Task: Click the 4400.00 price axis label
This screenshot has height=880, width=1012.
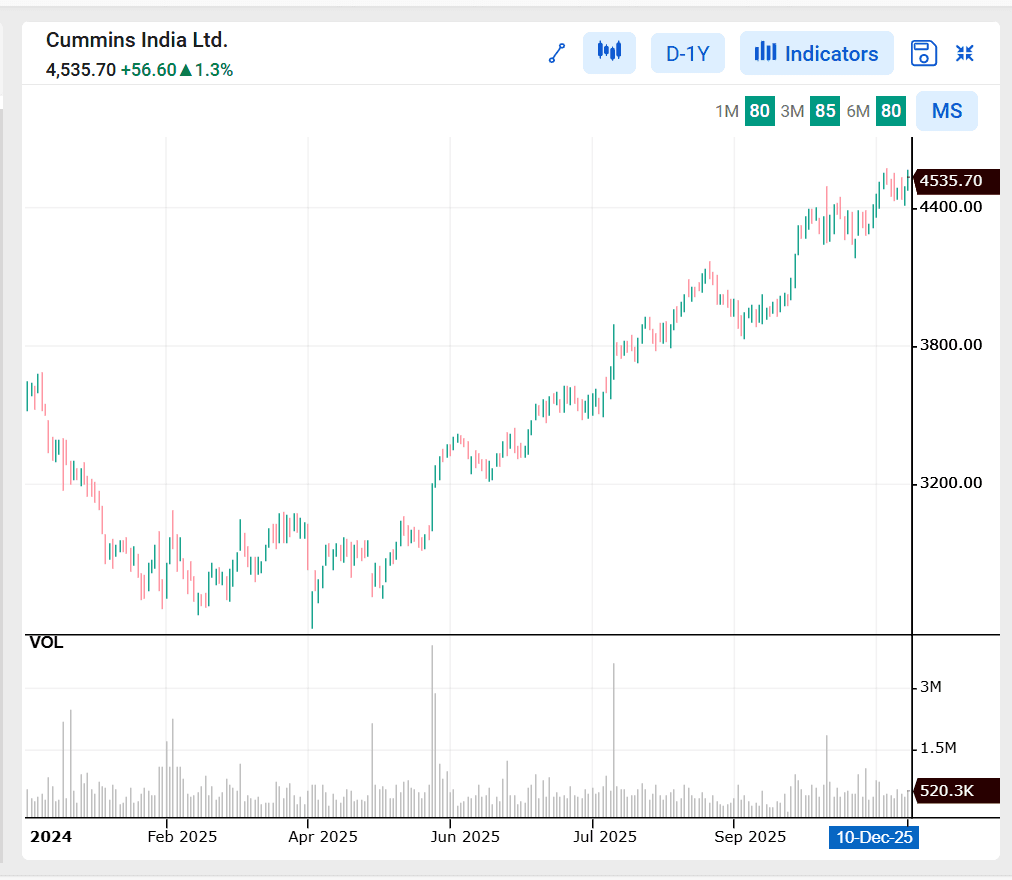Action: (x=951, y=207)
